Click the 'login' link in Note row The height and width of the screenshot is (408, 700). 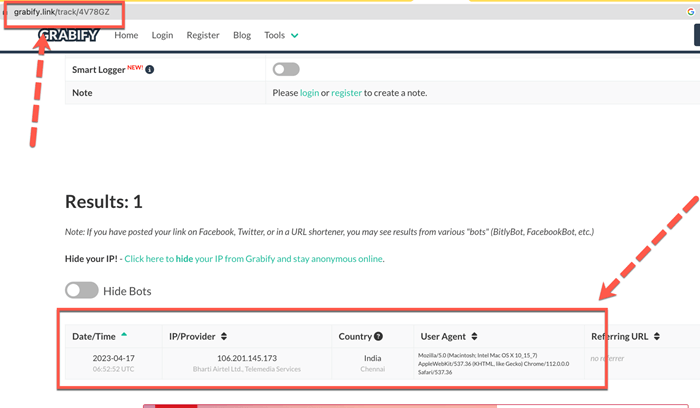(309, 93)
